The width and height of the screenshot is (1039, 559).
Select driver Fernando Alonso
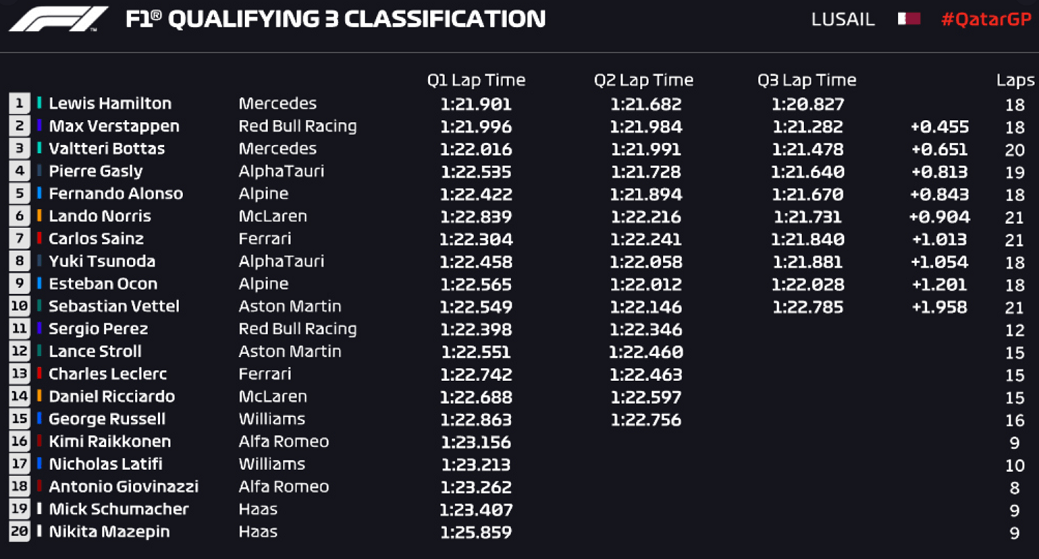(x=116, y=193)
